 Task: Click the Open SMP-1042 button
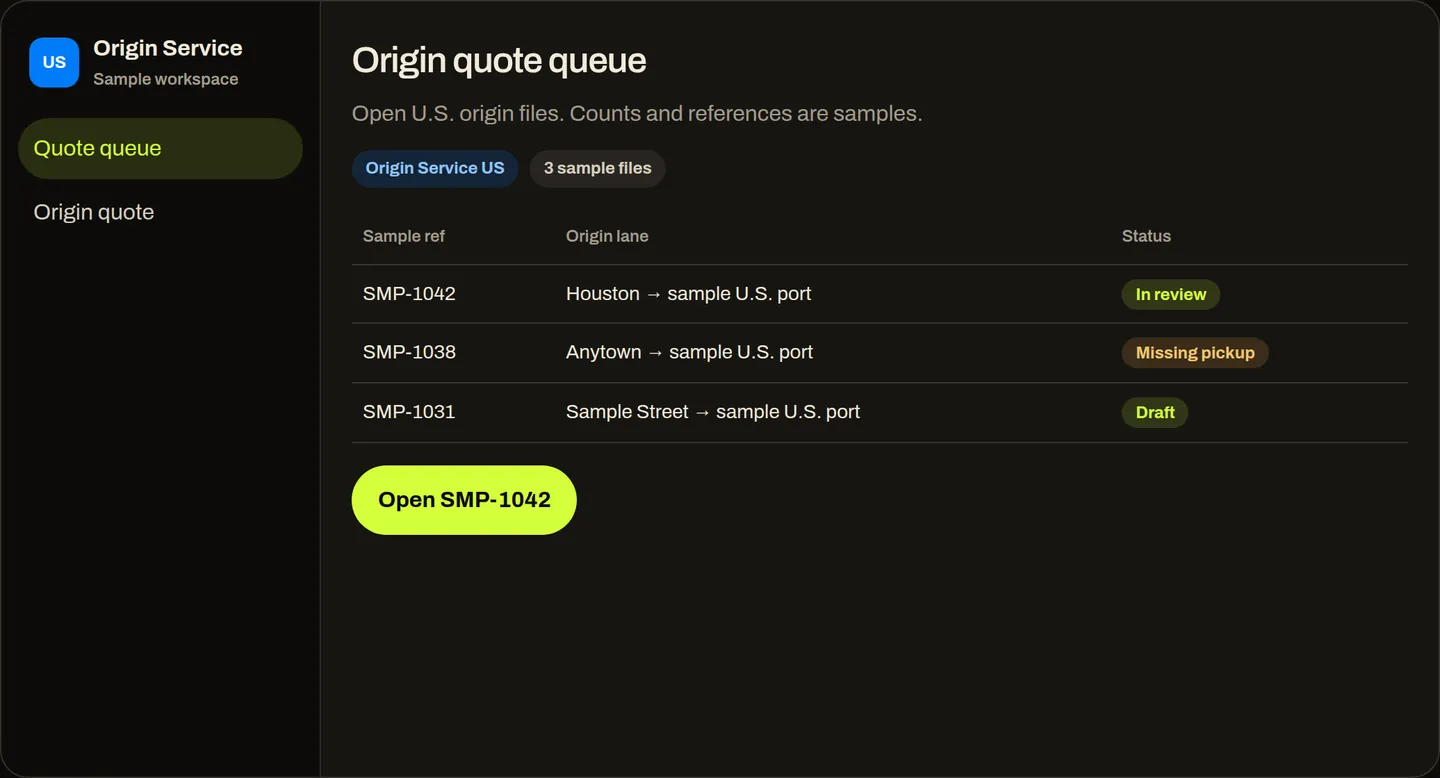[x=464, y=500]
